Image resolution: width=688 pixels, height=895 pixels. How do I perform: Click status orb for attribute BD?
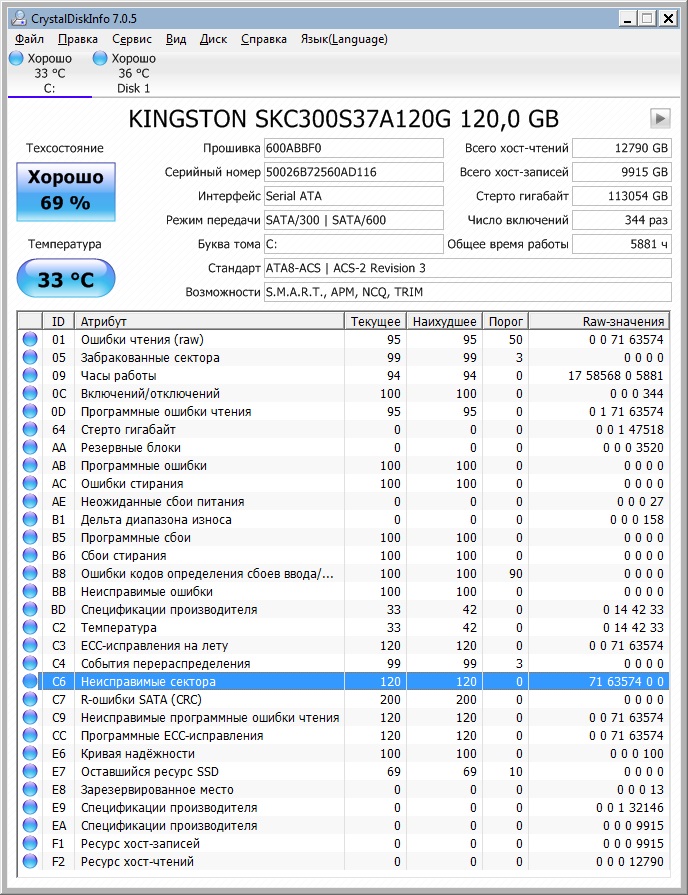(x=30, y=609)
